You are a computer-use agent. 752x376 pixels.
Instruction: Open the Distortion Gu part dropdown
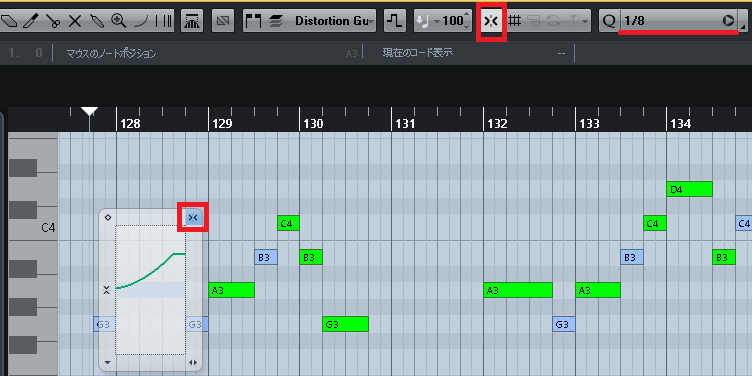tap(334, 21)
